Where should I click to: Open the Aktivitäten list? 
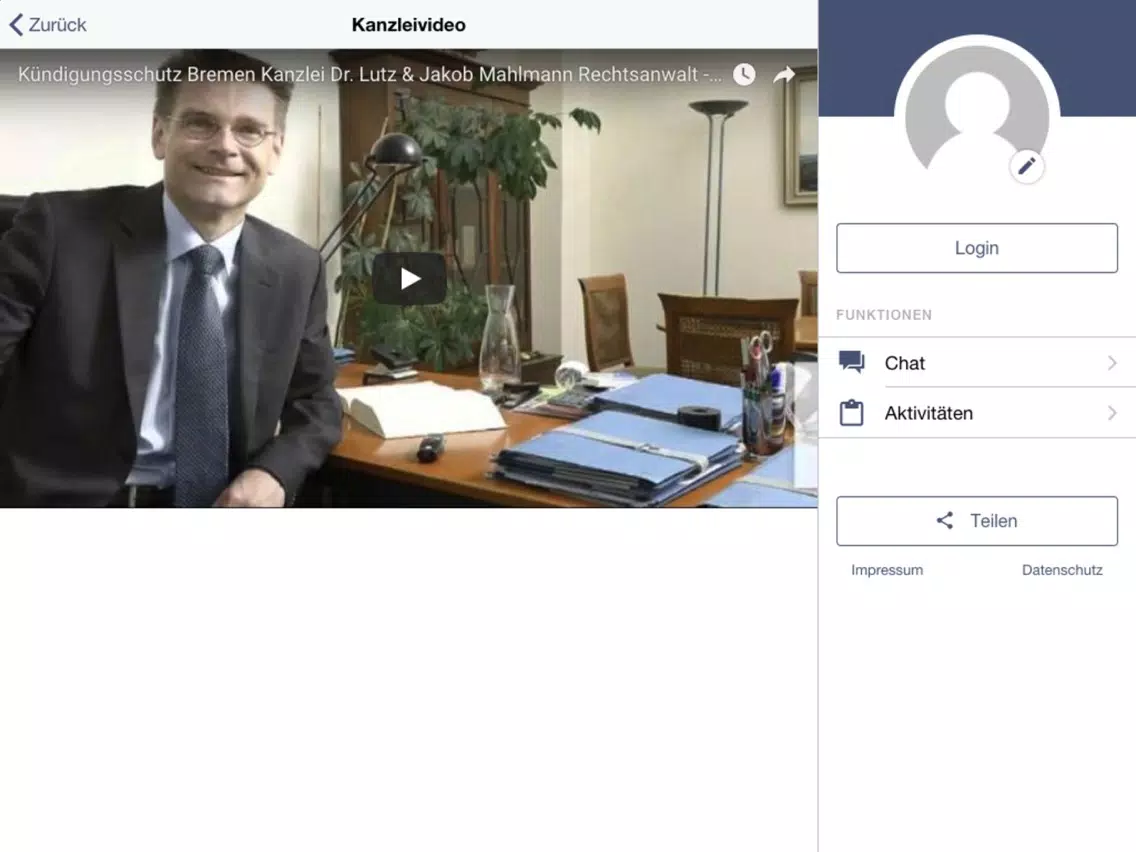point(977,413)
